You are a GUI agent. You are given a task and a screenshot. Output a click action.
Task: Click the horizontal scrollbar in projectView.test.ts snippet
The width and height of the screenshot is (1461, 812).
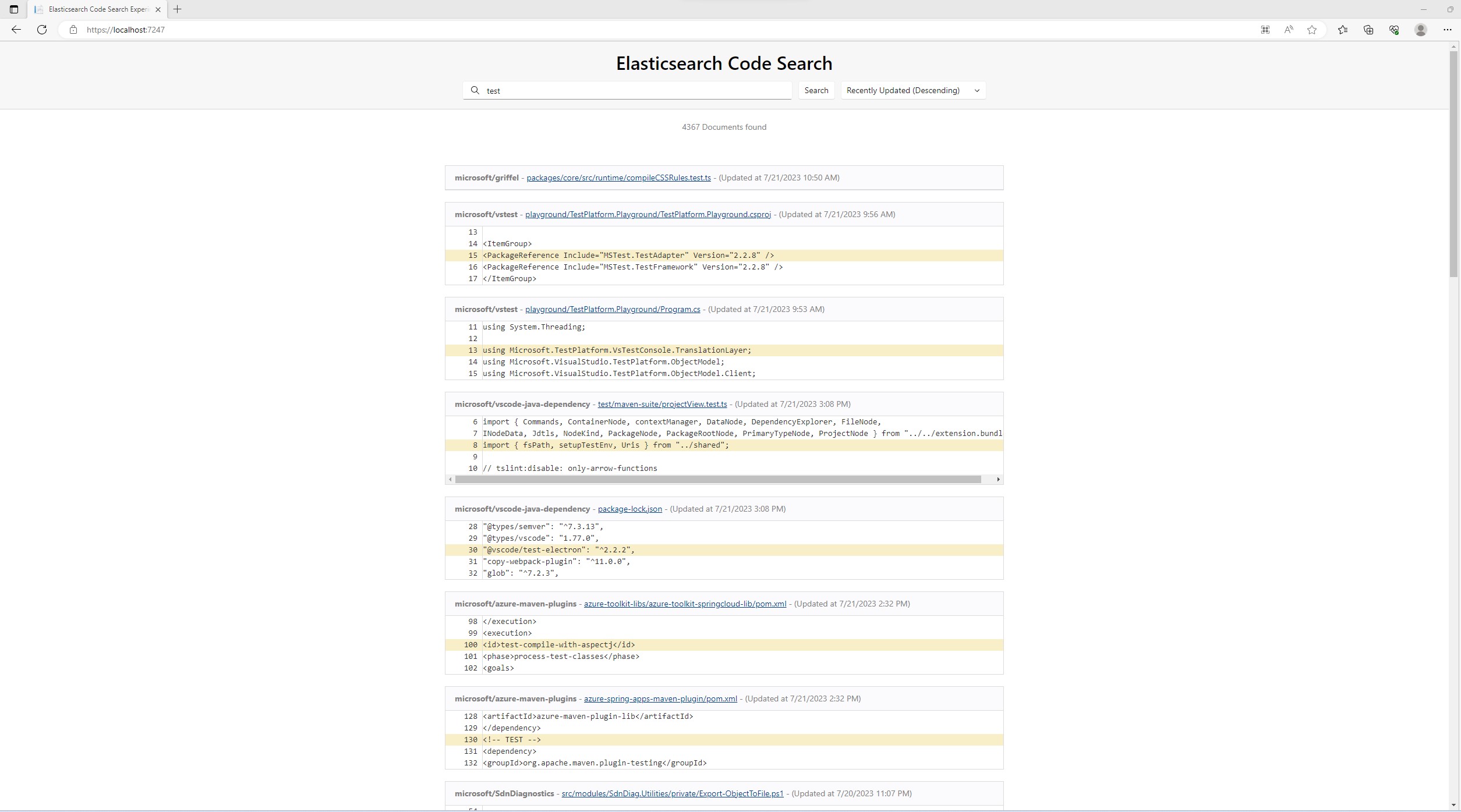(x=717, y=479)
